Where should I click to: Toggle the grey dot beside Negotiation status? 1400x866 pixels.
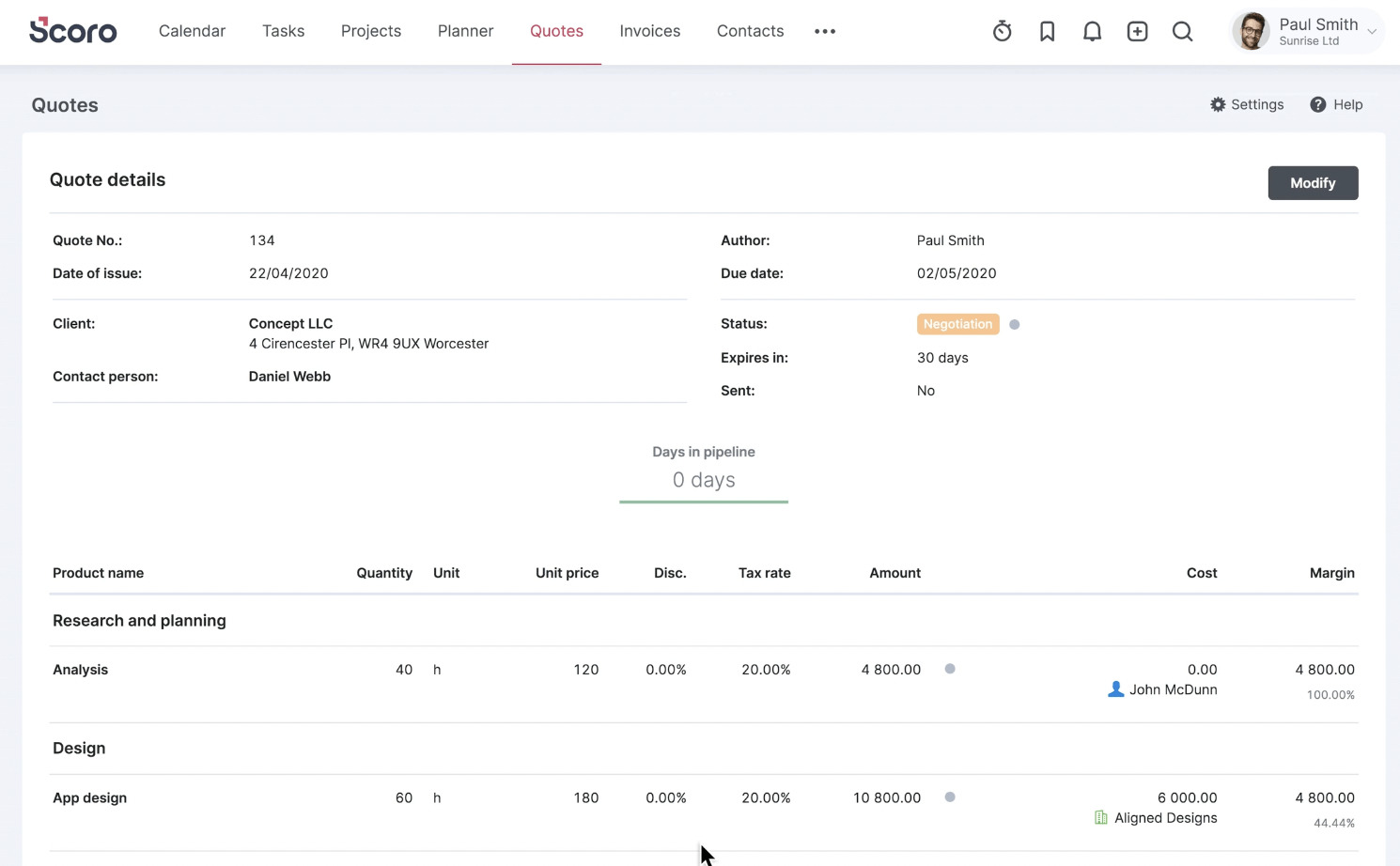point(1015,324)
